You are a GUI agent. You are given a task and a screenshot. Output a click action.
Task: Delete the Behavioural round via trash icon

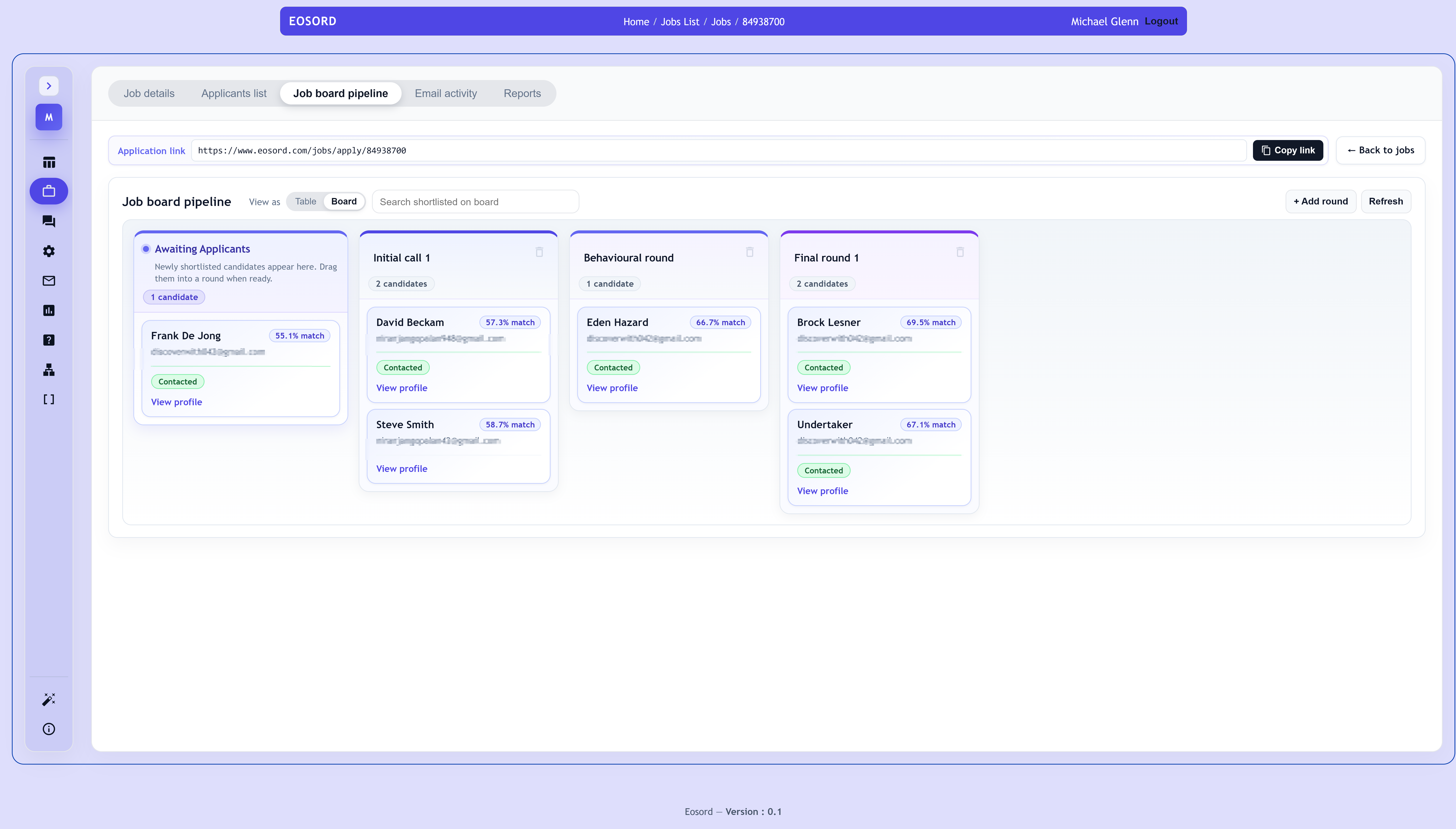(x=750, y=252)
